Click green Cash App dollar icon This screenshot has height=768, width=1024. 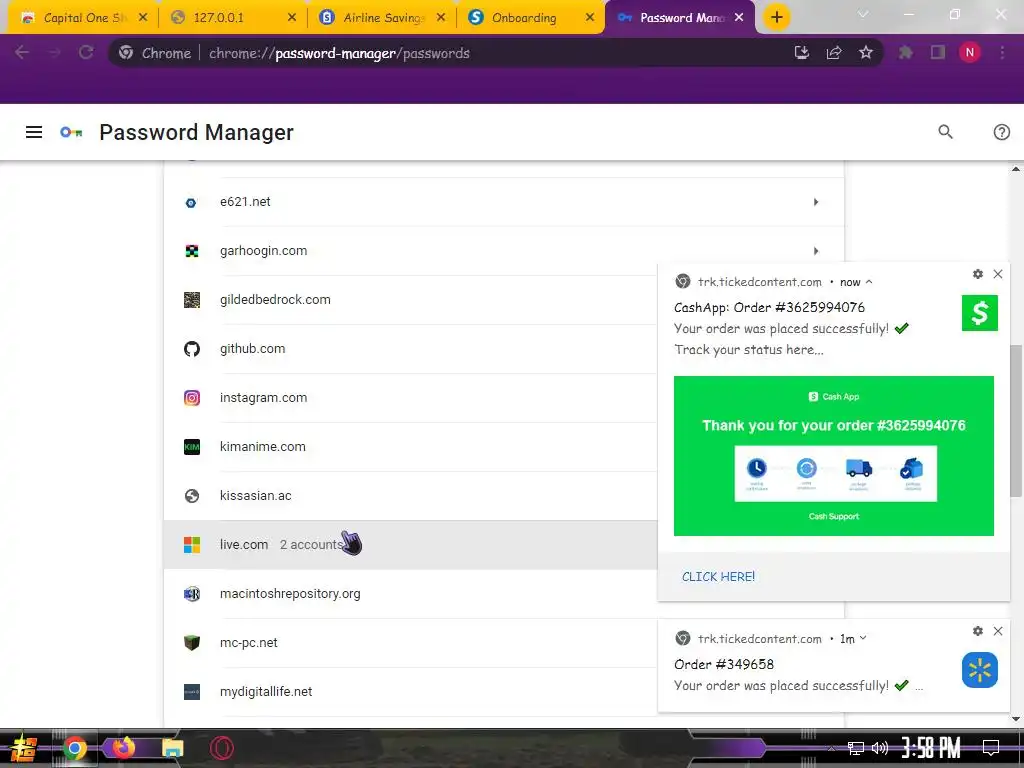980,313
